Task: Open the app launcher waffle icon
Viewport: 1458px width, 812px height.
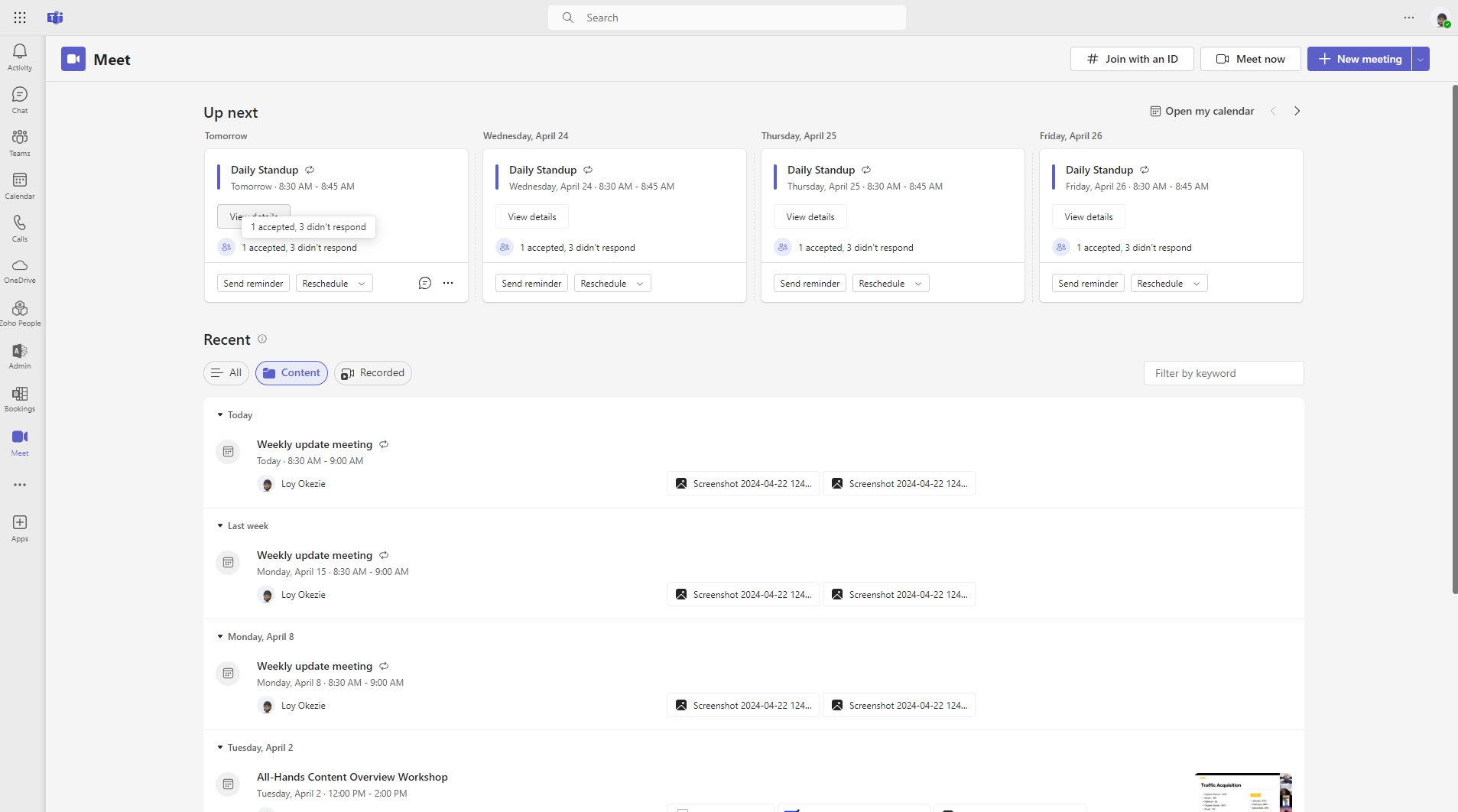Action: [20, 18]
